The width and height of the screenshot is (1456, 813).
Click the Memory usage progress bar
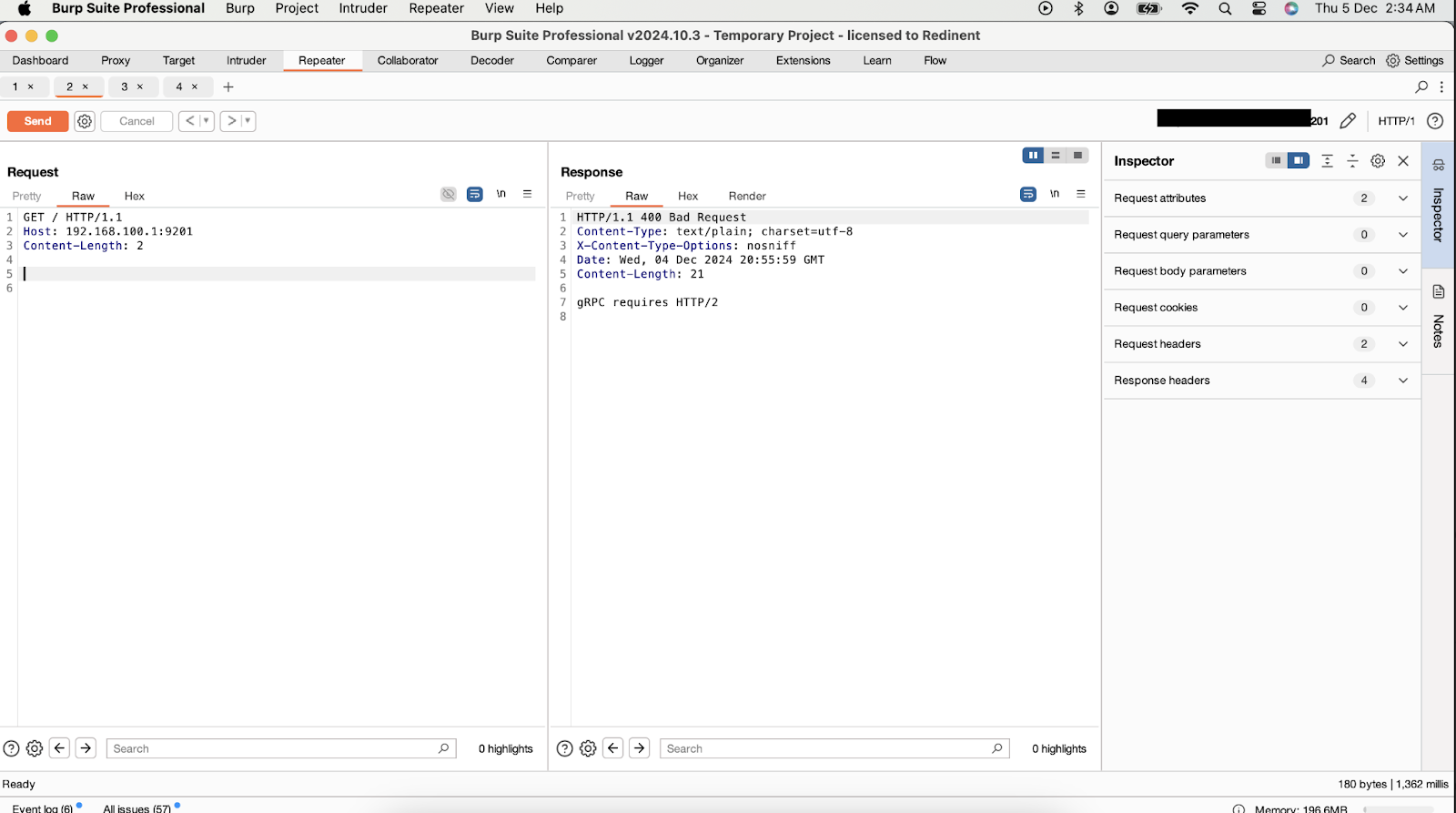pyautogui.click(x=1398, y=808)
